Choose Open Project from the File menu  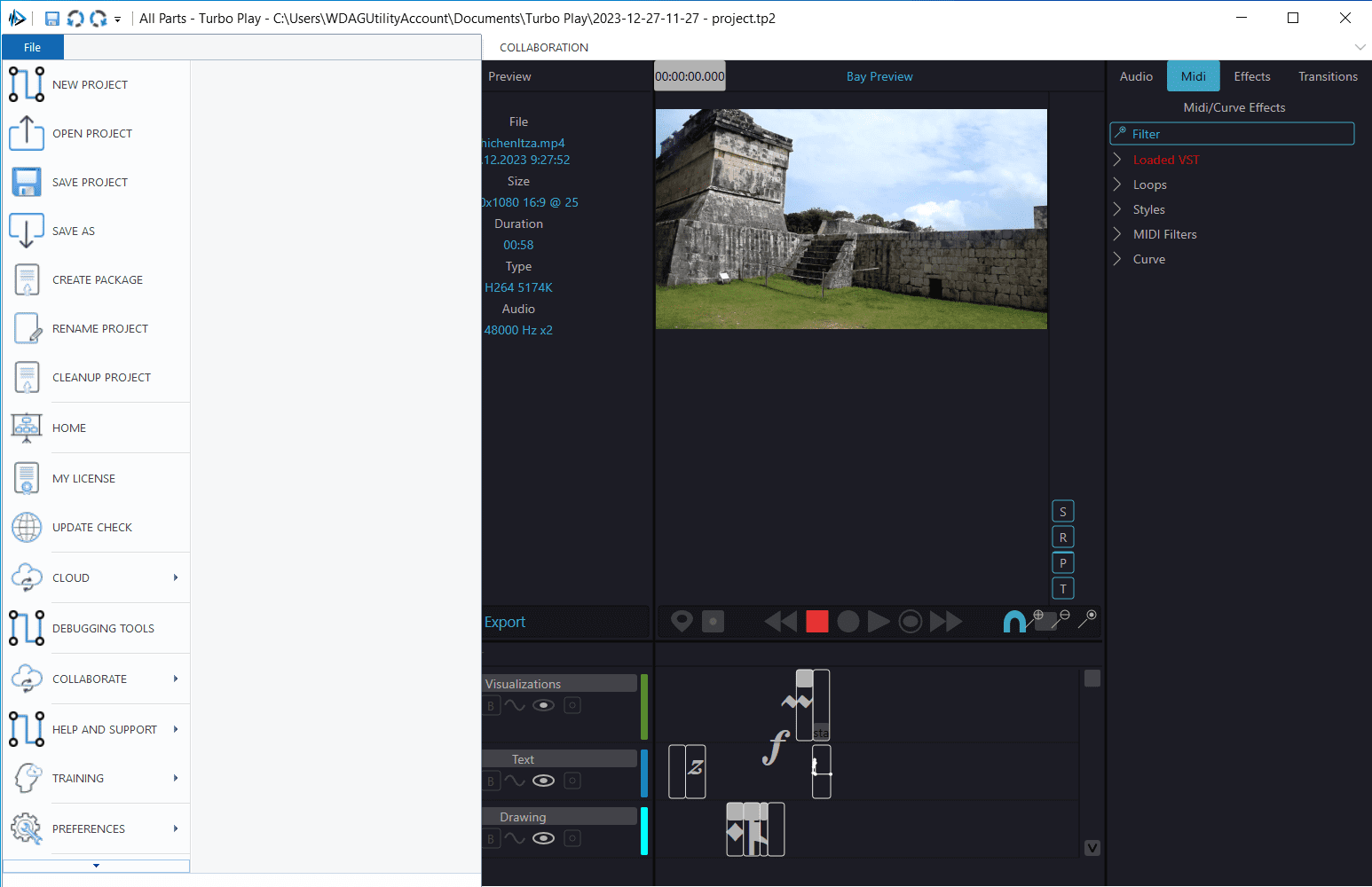click(96, 133)
